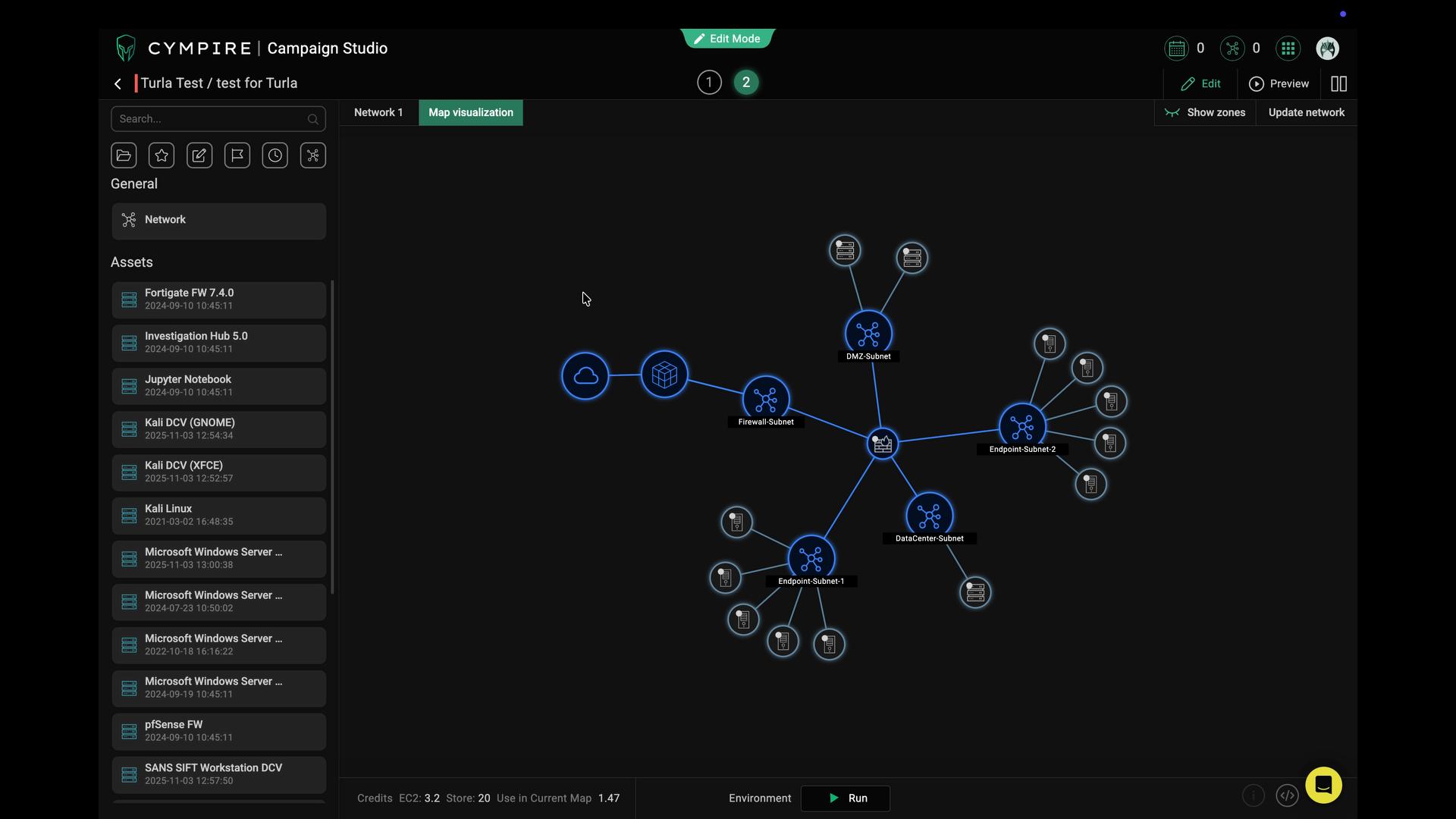Go to step 1

point(709,83)
